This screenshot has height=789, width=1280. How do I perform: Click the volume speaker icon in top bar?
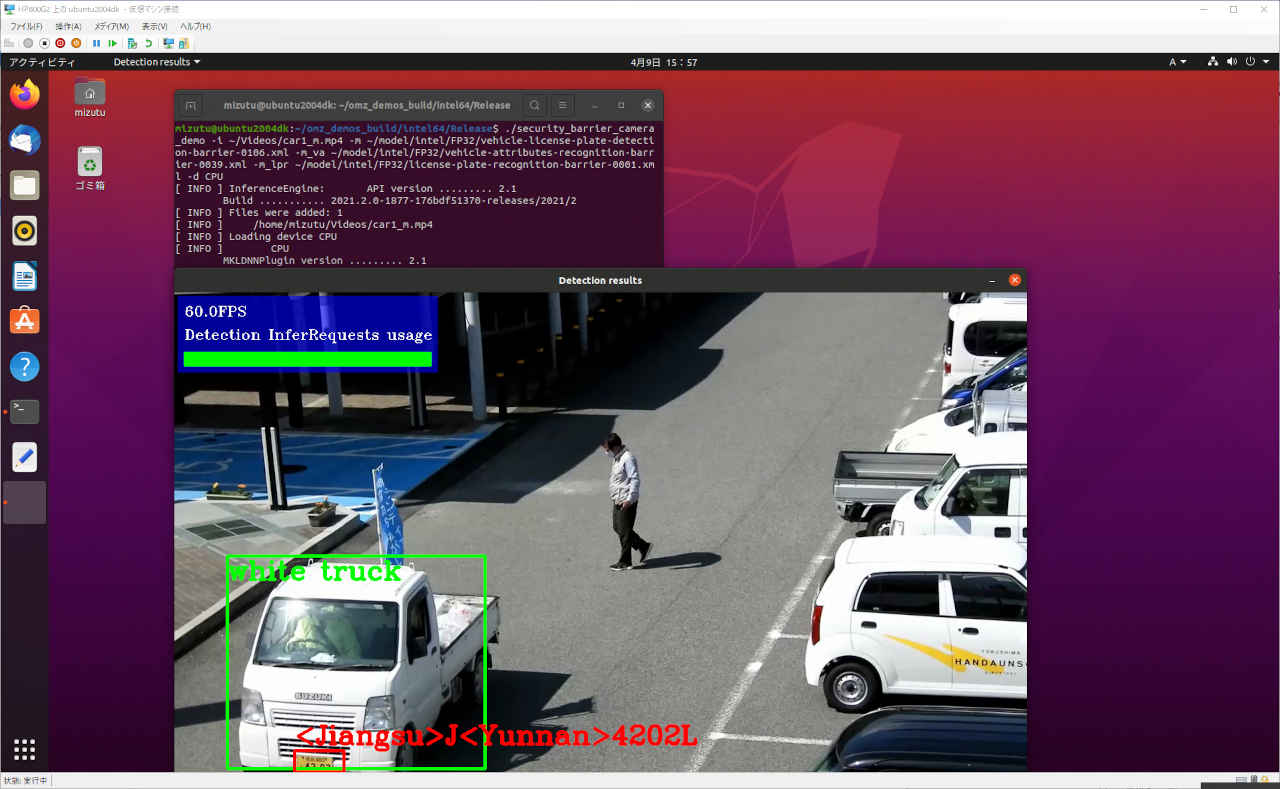[1231, 62]
